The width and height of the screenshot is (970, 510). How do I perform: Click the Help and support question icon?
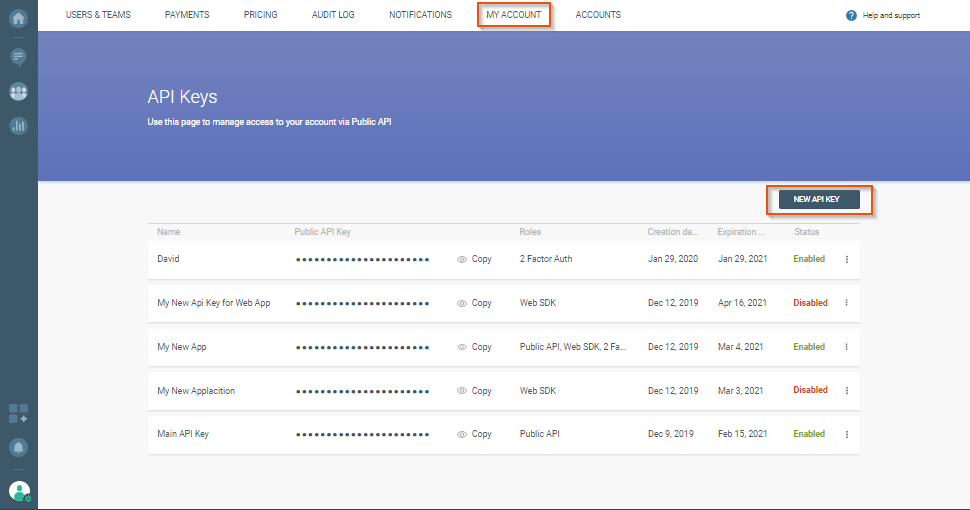(851, 15)
